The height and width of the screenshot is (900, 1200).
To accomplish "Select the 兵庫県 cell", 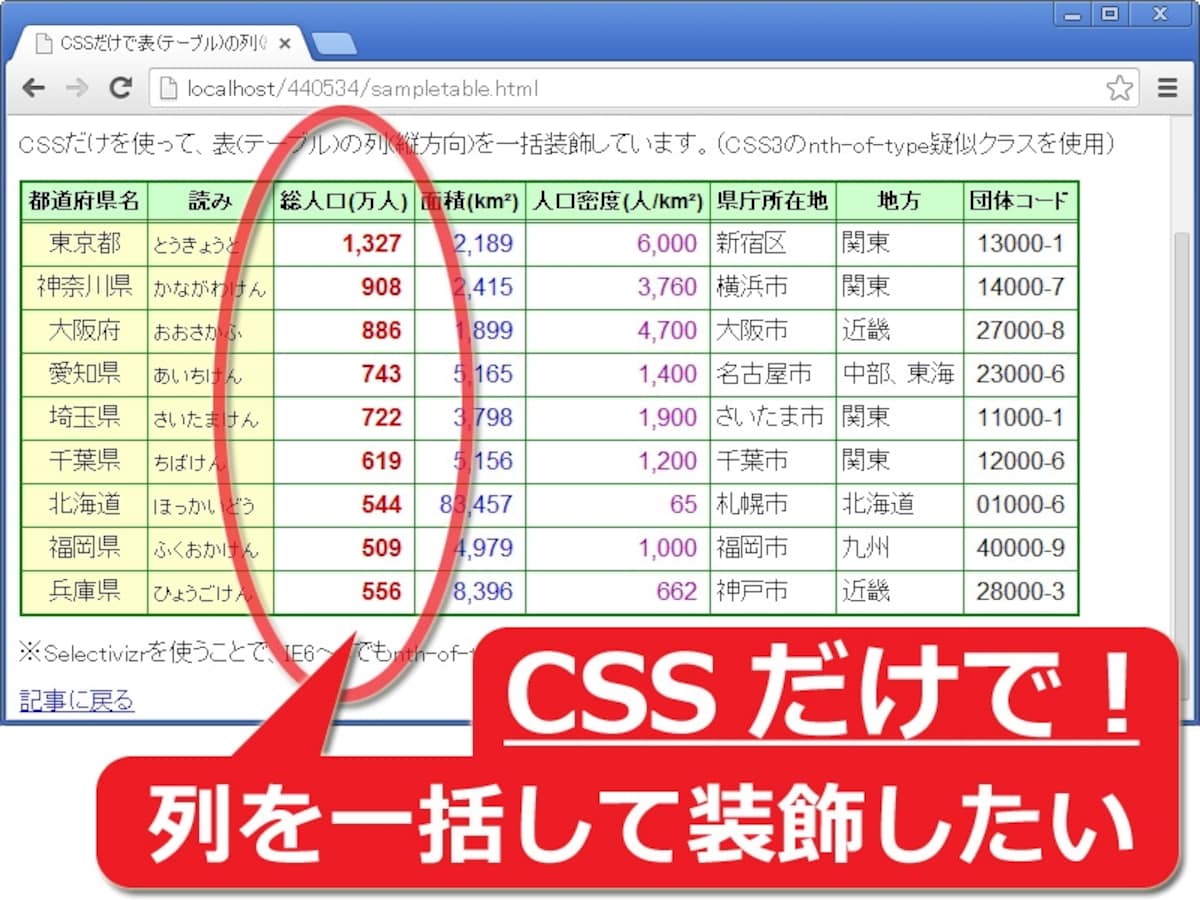I will [x=84, y=591].
